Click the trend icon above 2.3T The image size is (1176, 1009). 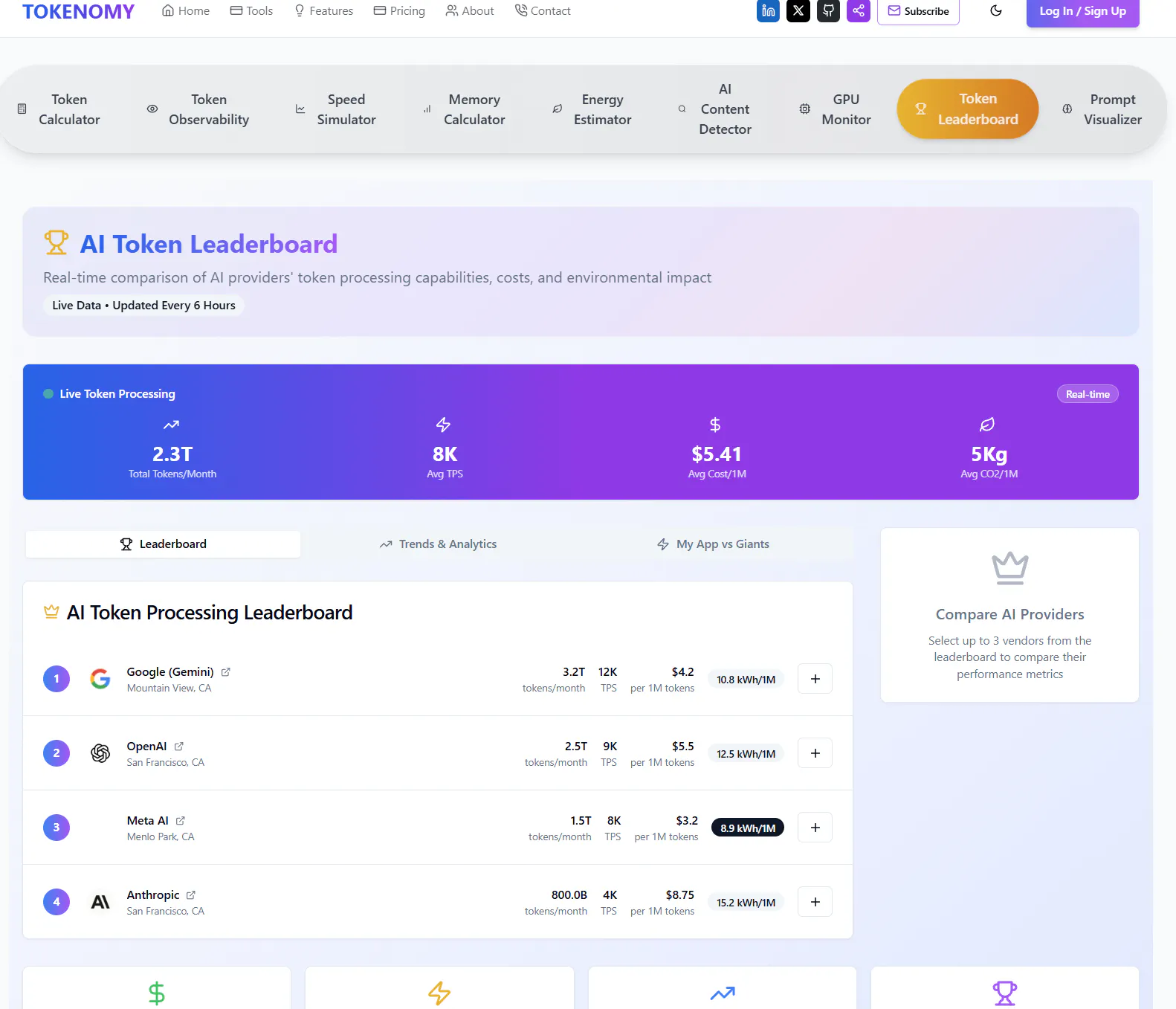coord(172,425)
